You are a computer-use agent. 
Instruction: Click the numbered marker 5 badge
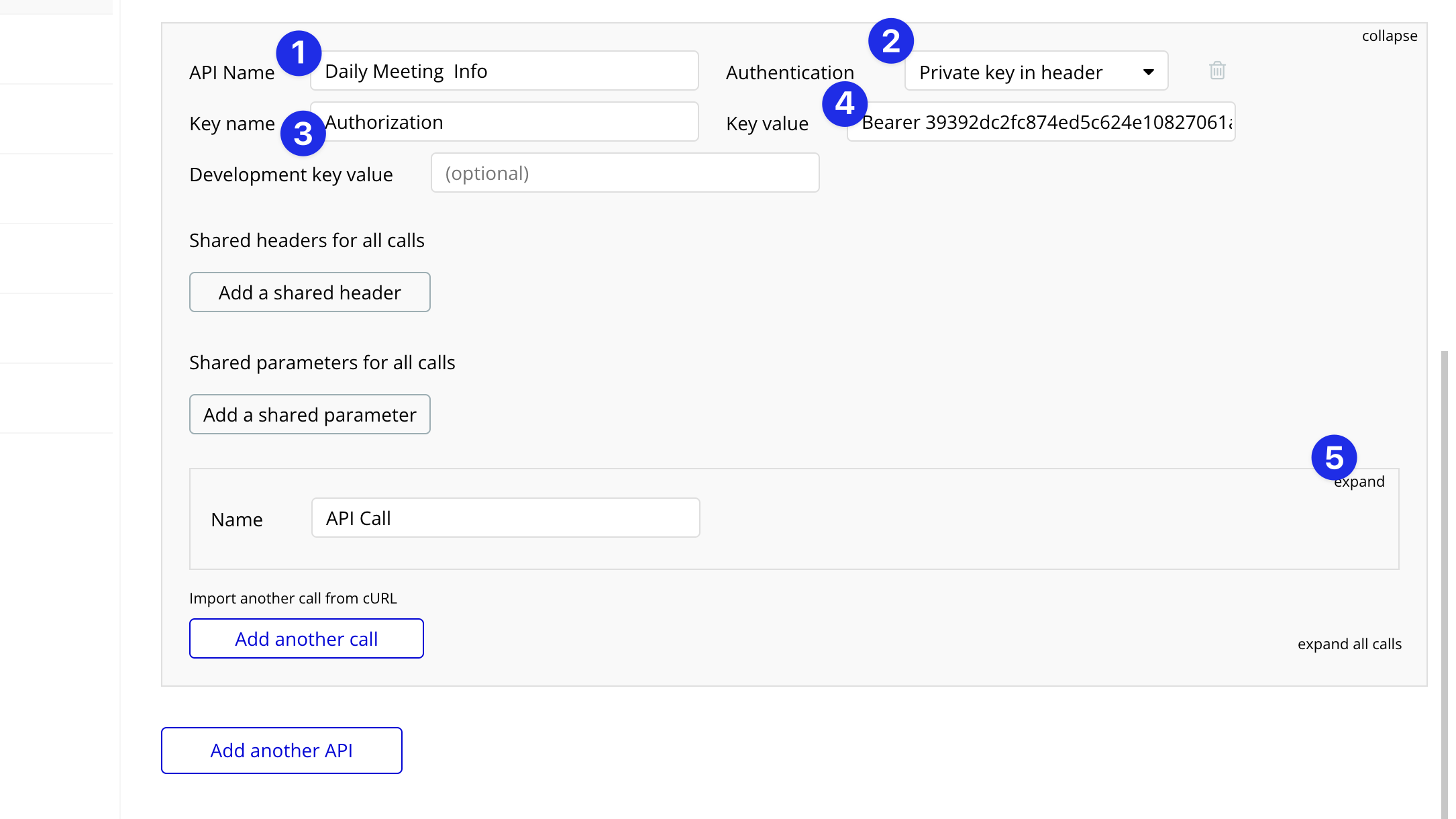pyautogui.click(x=1334, y=458)
